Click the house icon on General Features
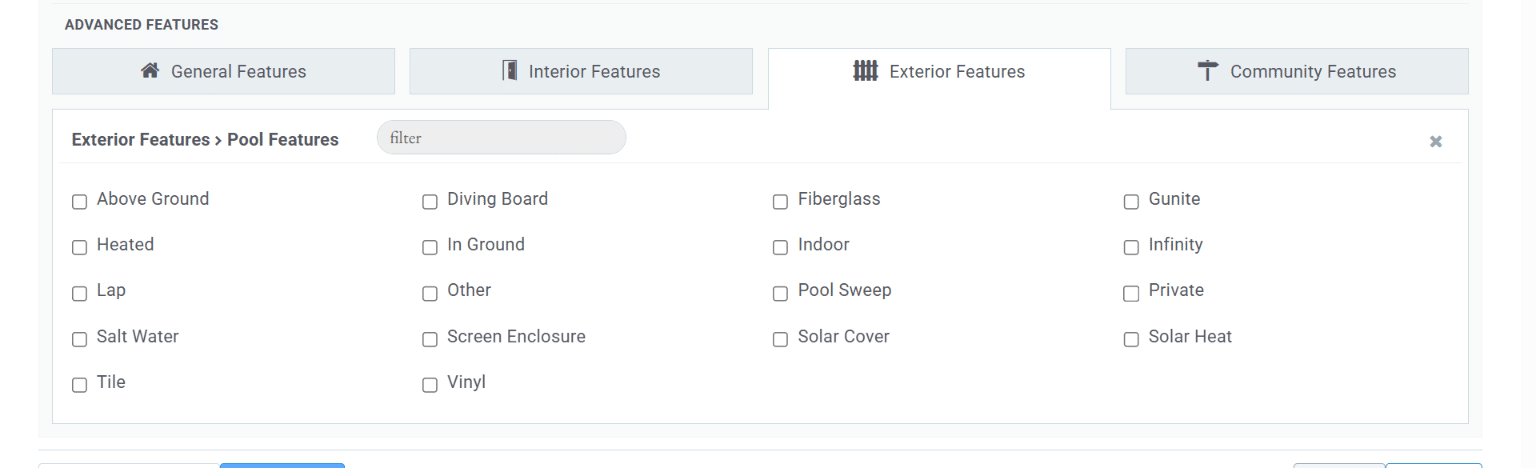Viewport: 1536px width, 468px height. click(150, 71)
